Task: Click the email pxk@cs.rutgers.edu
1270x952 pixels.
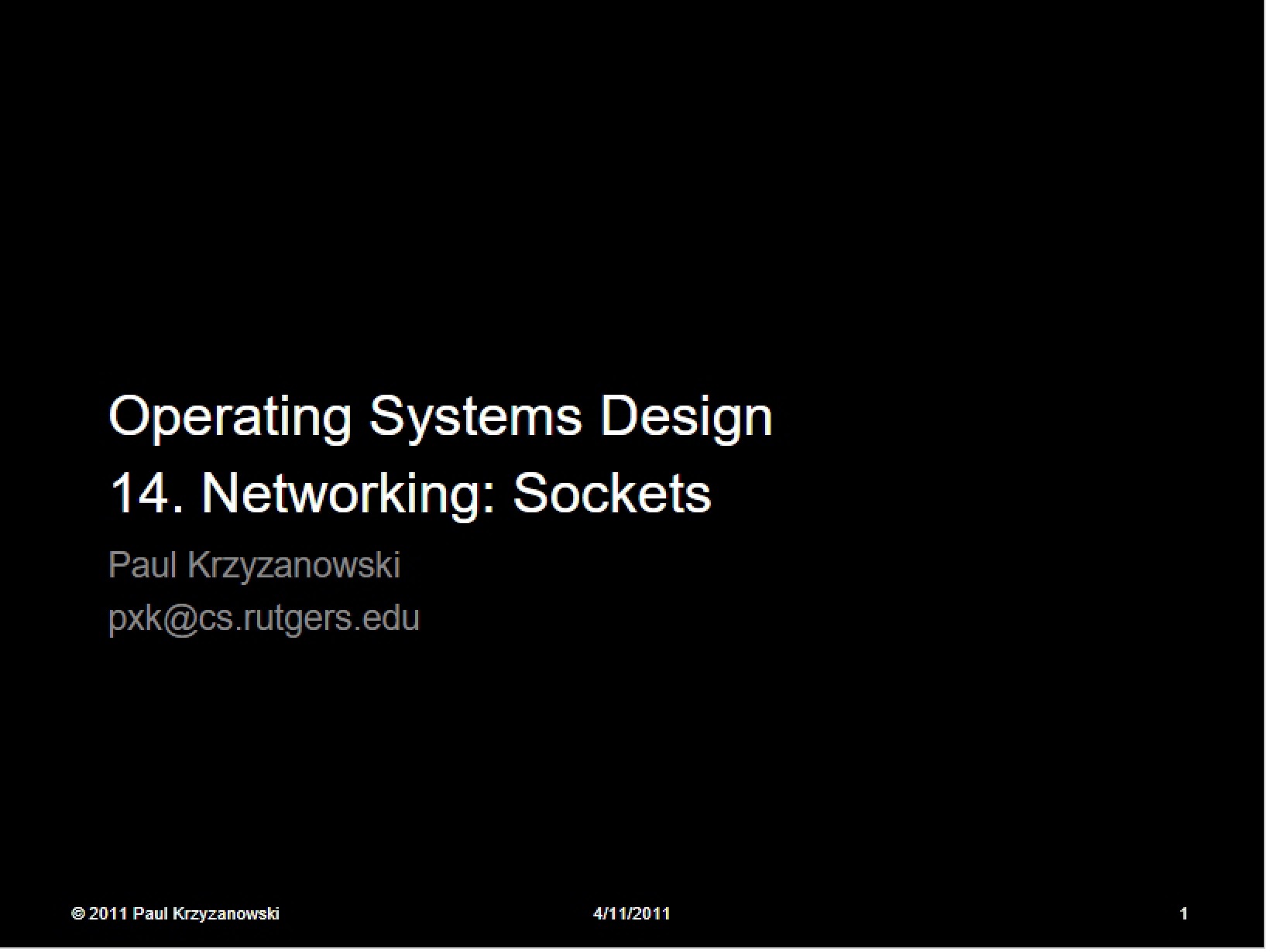Action: coord(263,618)
